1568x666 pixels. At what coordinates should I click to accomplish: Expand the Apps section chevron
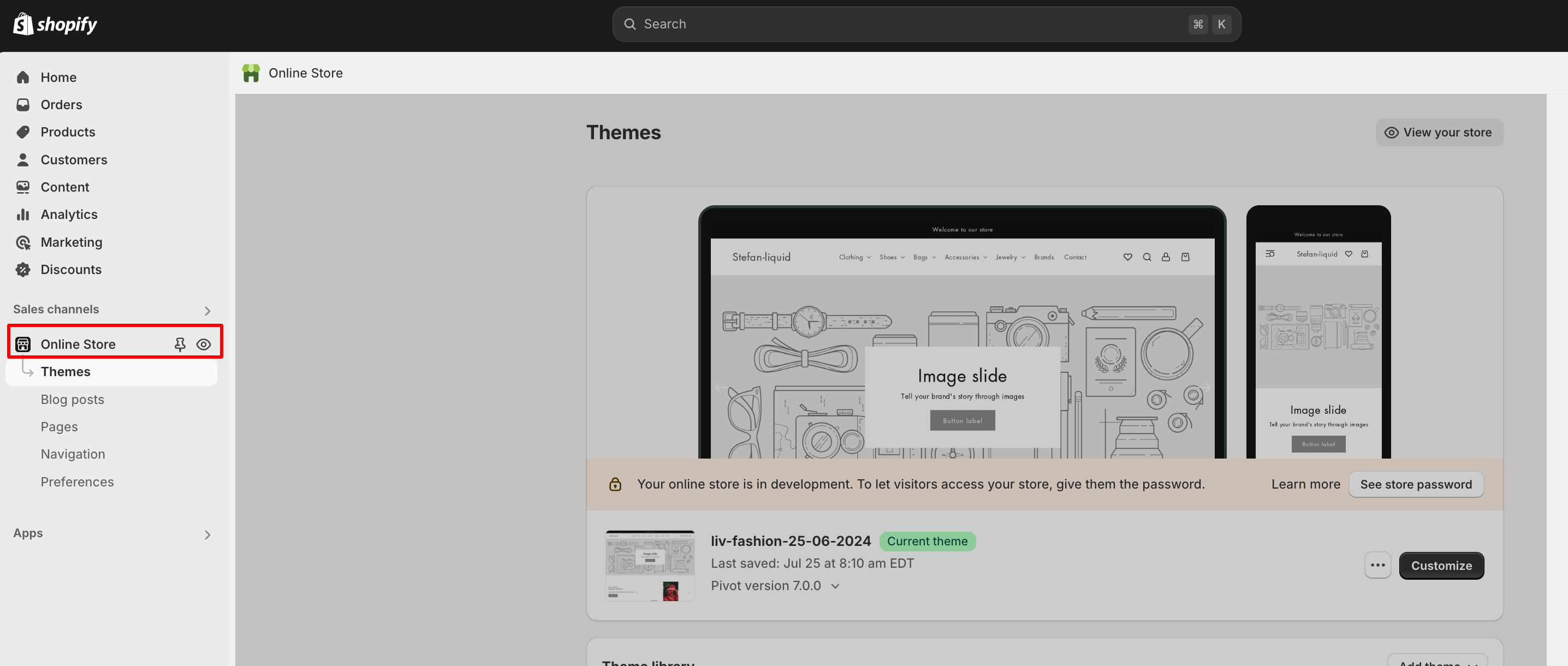(207, 534)
